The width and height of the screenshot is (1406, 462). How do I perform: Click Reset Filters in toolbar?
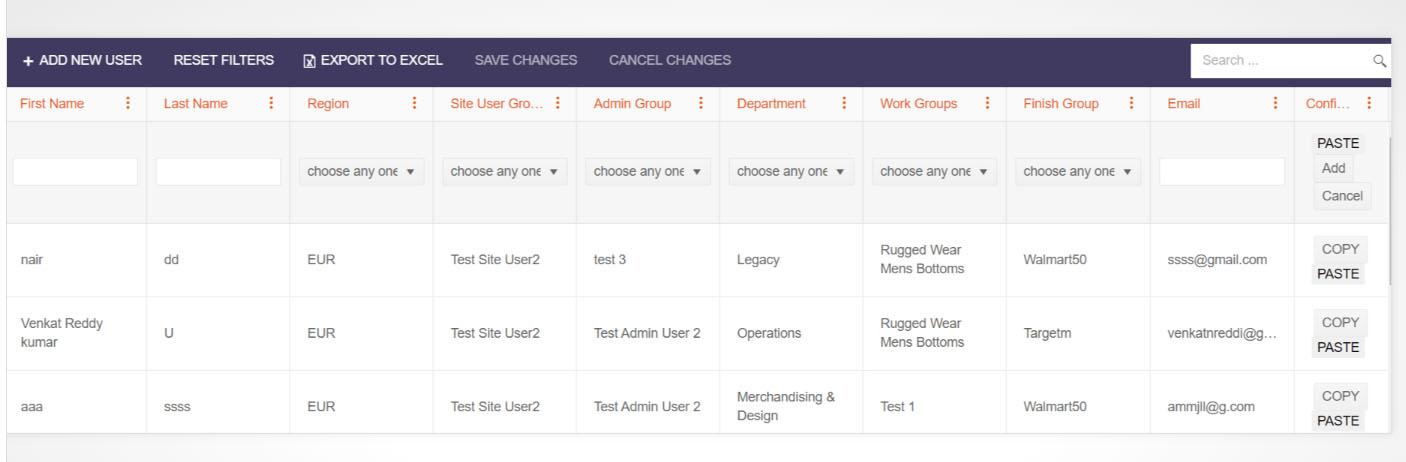223,60
